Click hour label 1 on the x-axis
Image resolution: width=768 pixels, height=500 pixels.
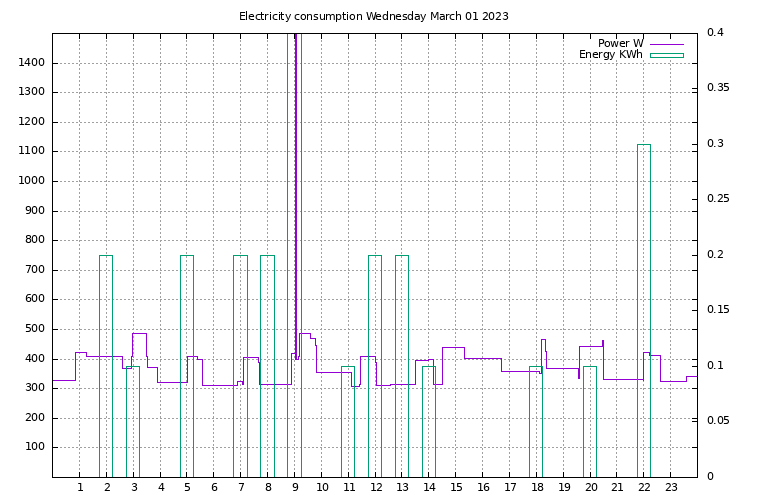pos(80,488)
